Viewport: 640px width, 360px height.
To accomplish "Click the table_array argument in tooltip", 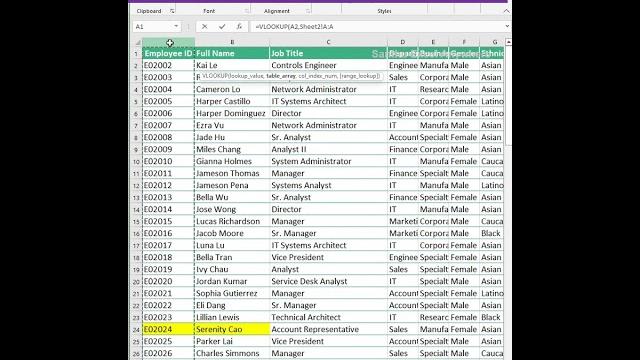I will 281,76.
